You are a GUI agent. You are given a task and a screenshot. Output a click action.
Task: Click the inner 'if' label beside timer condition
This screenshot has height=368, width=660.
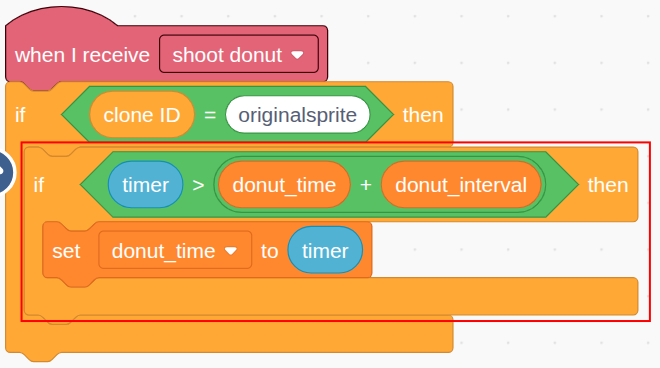39,185
